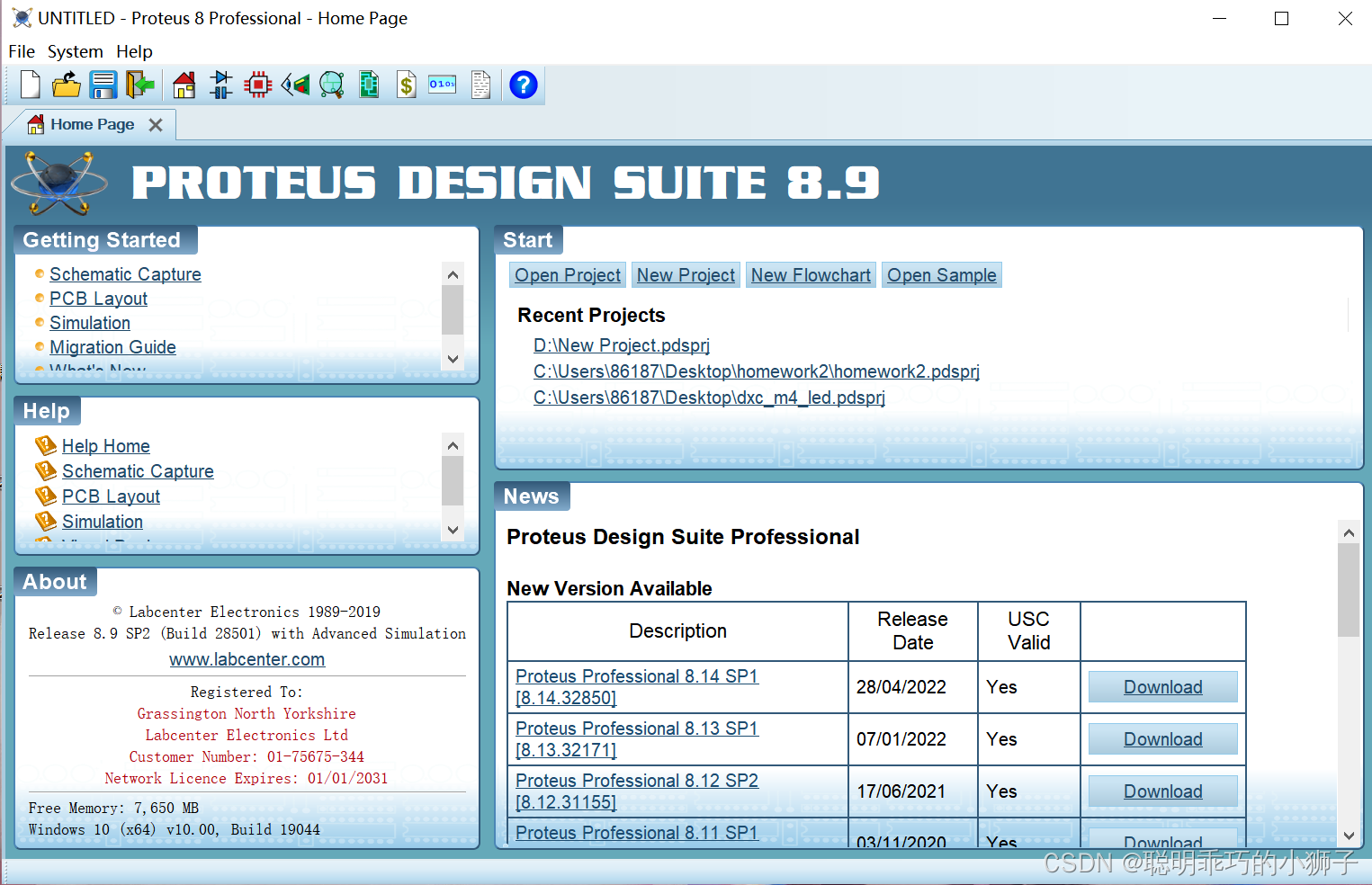Click the blue Help question mark icon
1372x885 pixels.
[524, 85]
